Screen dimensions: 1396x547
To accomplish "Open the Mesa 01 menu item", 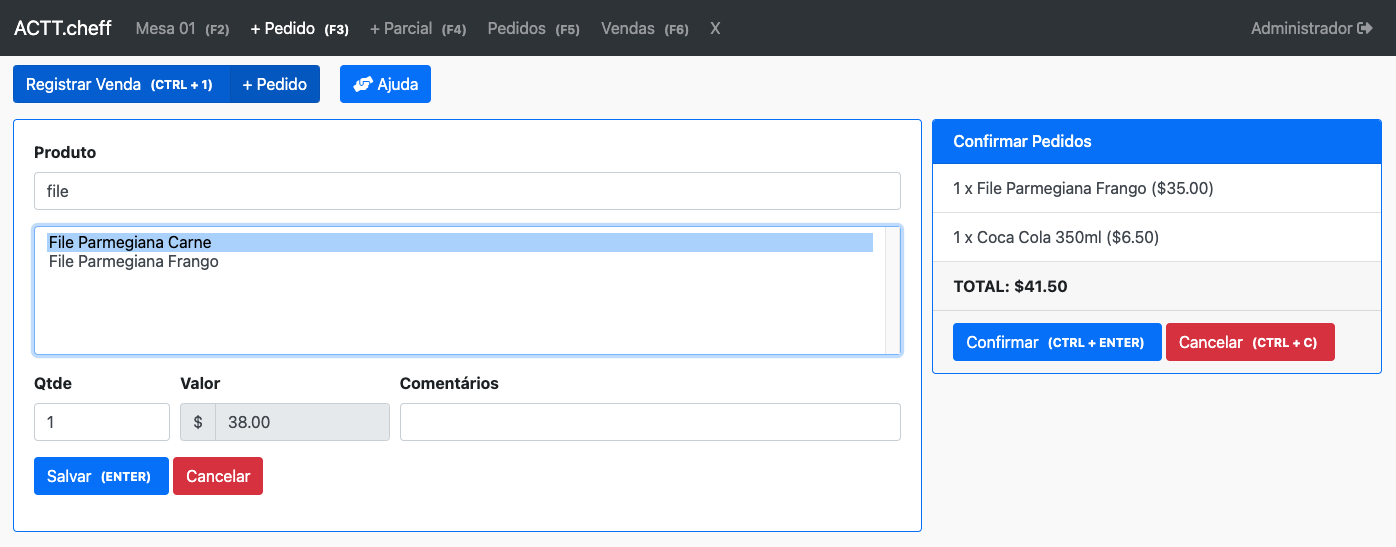I will [x=182, y=29].
